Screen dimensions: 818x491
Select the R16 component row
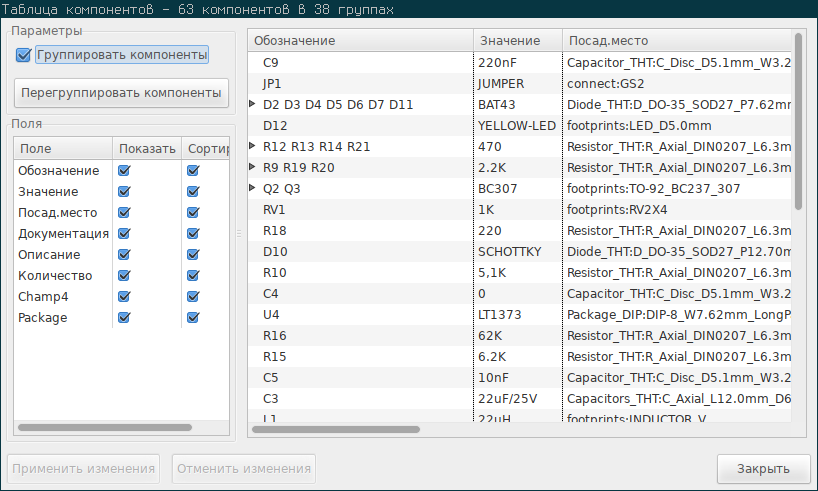pyautogui.click(x=520, y=336)
